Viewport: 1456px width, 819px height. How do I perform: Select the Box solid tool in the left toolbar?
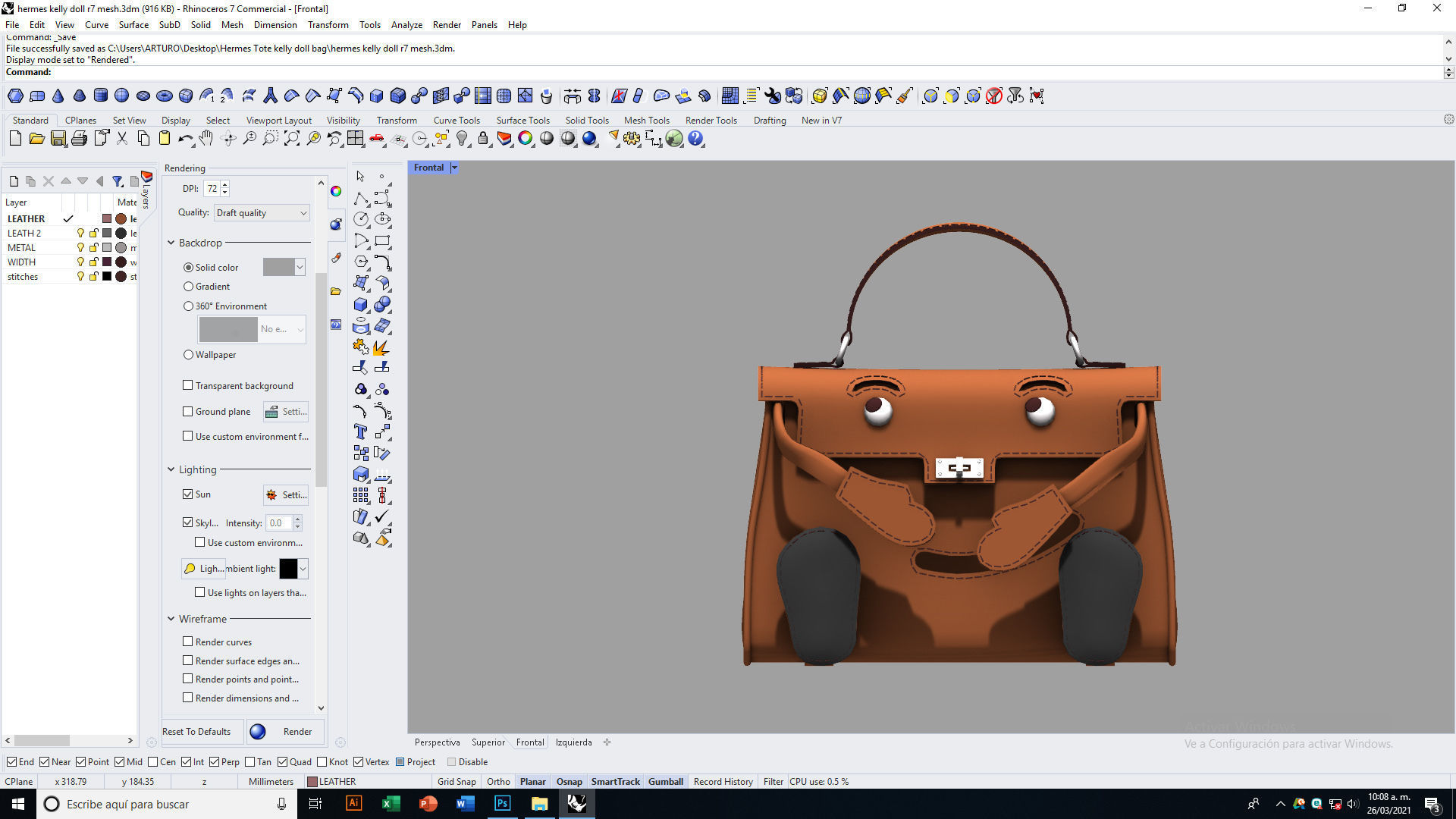tap(361, 305)
